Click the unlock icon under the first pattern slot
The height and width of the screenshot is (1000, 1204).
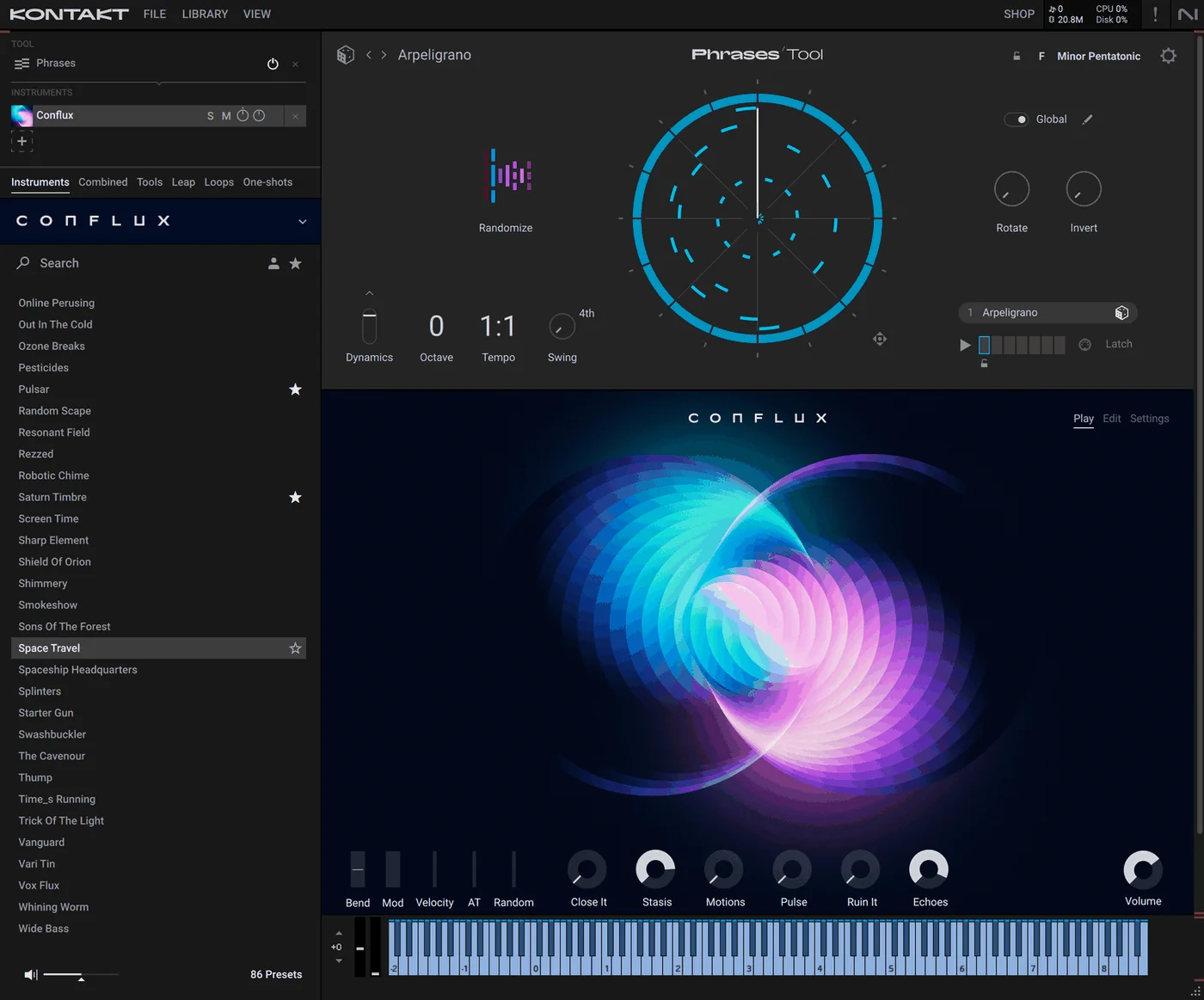984,364
